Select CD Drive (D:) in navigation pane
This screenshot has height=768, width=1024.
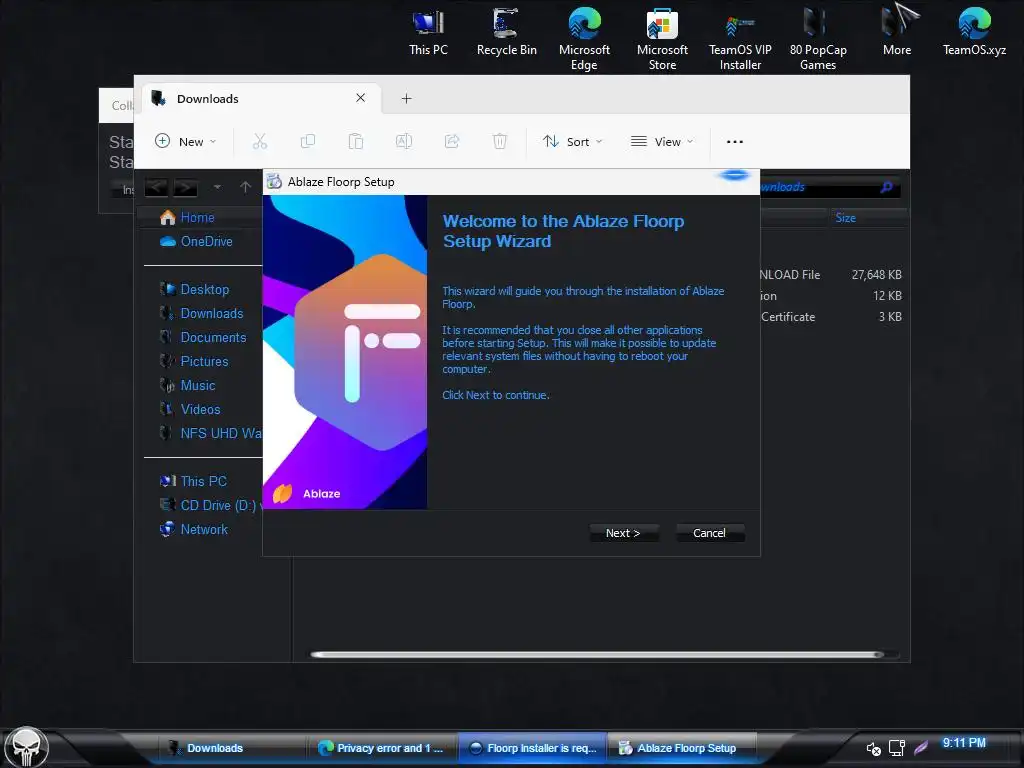click(x=210, y=505)
